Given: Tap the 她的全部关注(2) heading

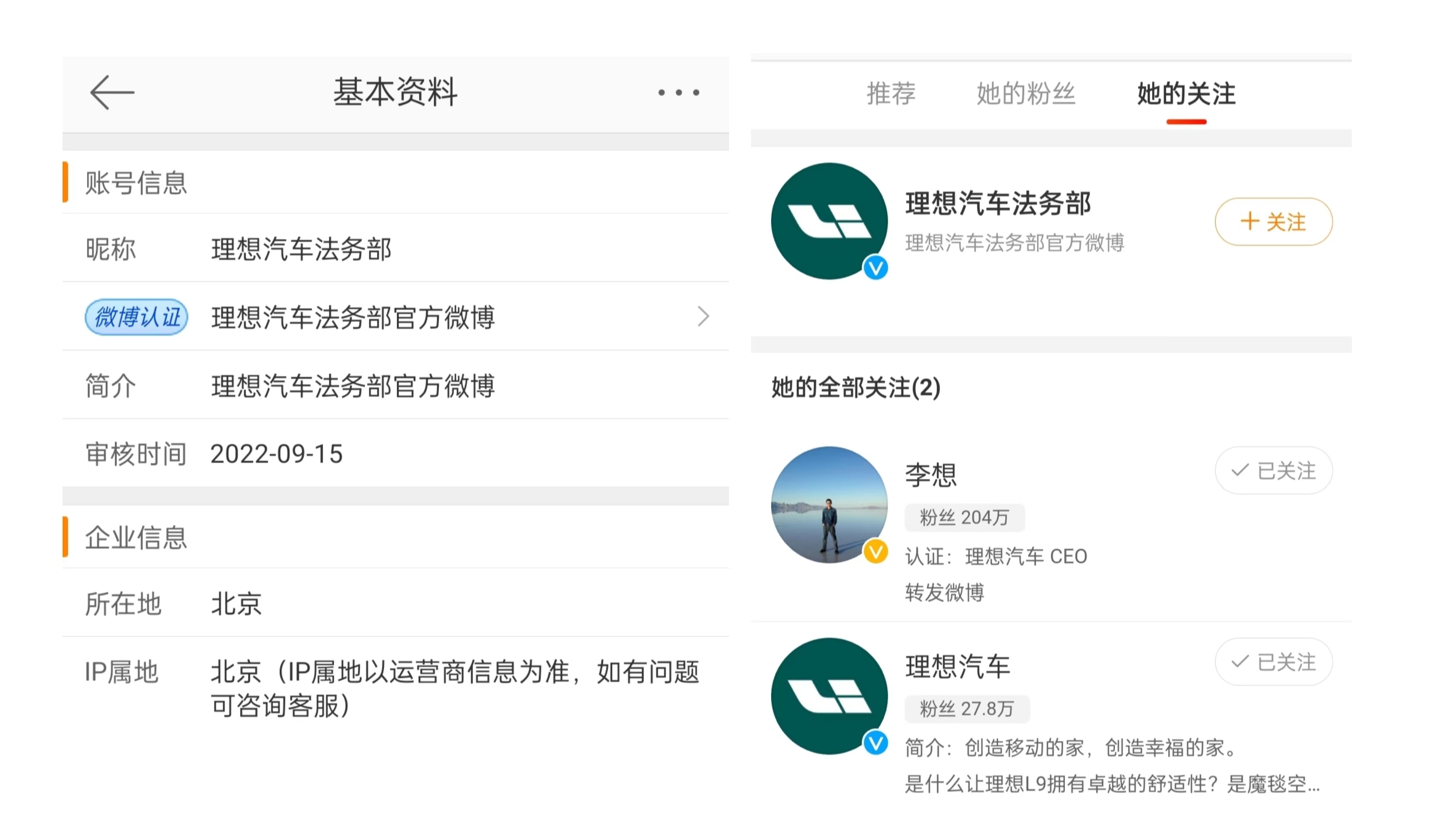Looking at the screenshot, I should [x=856, y=387].
